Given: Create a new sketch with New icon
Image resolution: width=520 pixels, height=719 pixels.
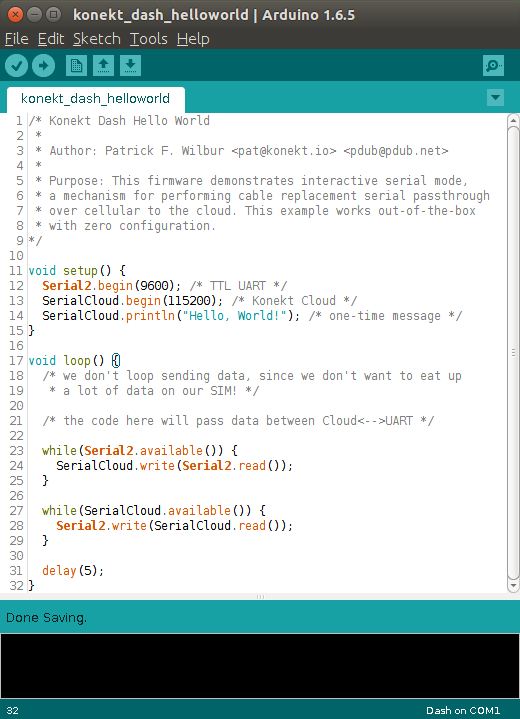Looking at the screenshot, I should (x=77, y=66).
